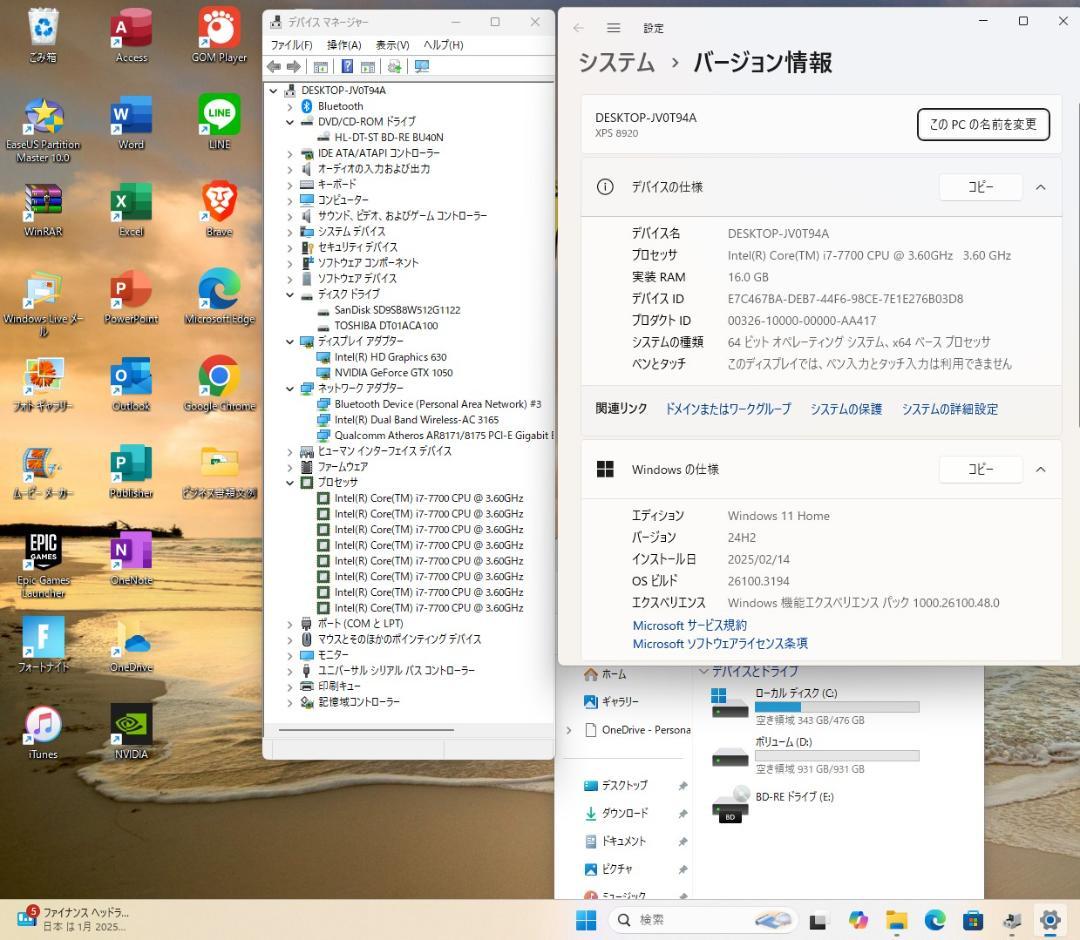The height and width of the screenshot is (940, 1080).
Task: Start Brave browser from the desktop
Action: point(217,200)
